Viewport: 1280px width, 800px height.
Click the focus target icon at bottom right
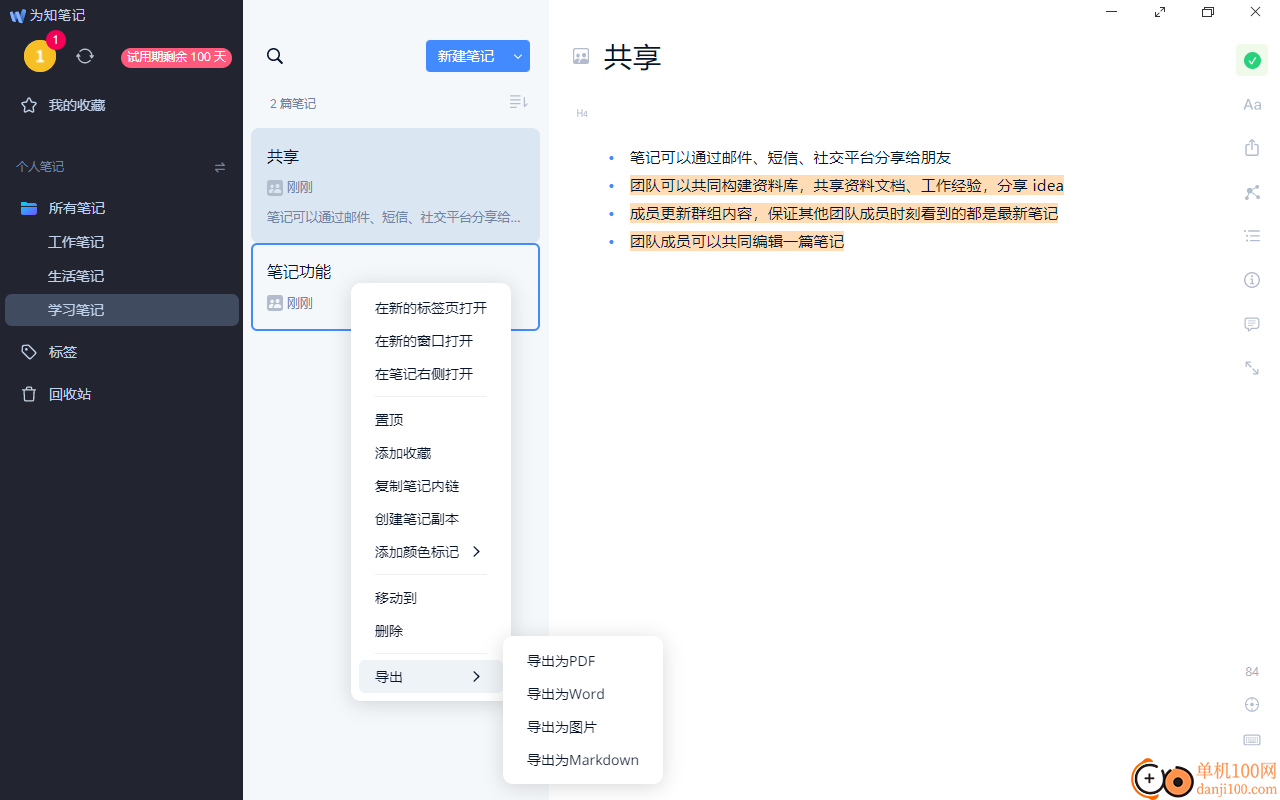click(1252, 704)
